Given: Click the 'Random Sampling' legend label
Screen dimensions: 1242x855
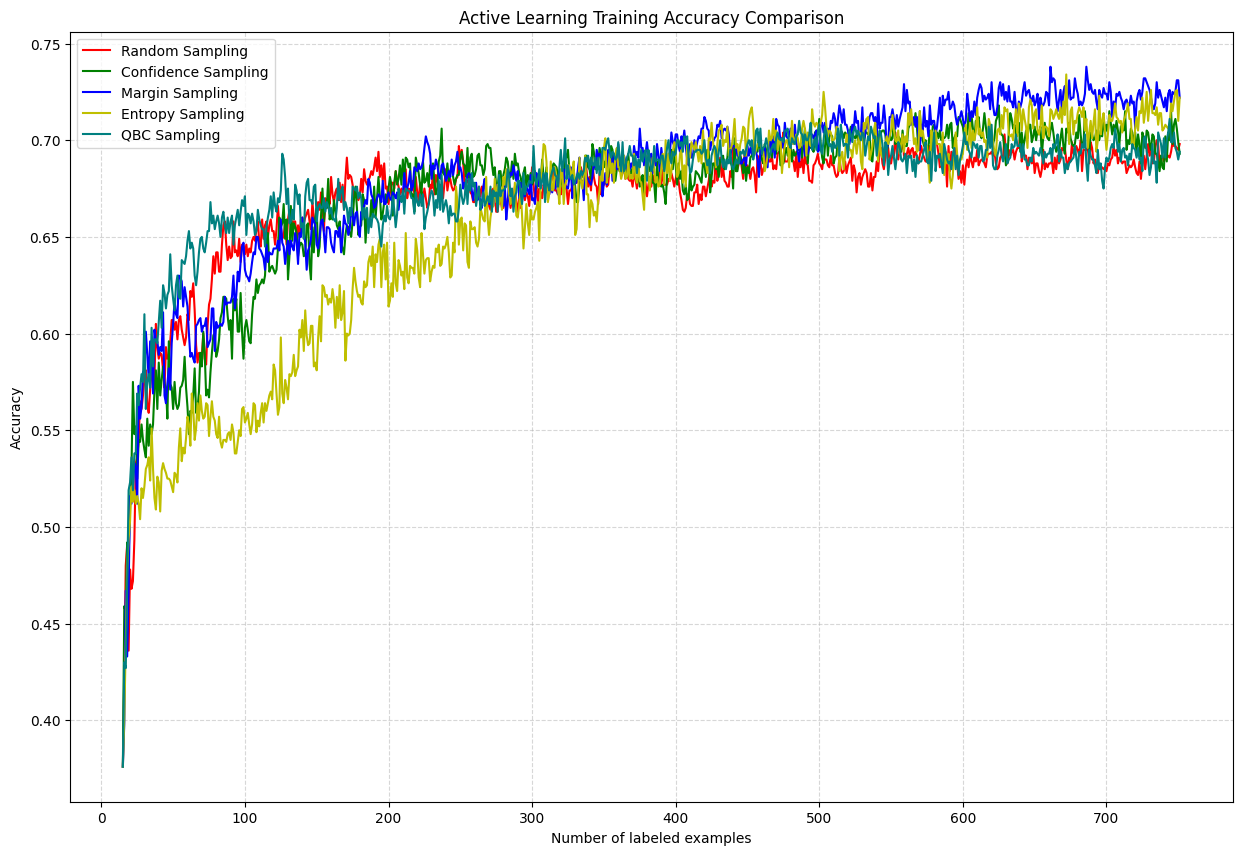Looking at the screenshot, I should pos(184,51).
